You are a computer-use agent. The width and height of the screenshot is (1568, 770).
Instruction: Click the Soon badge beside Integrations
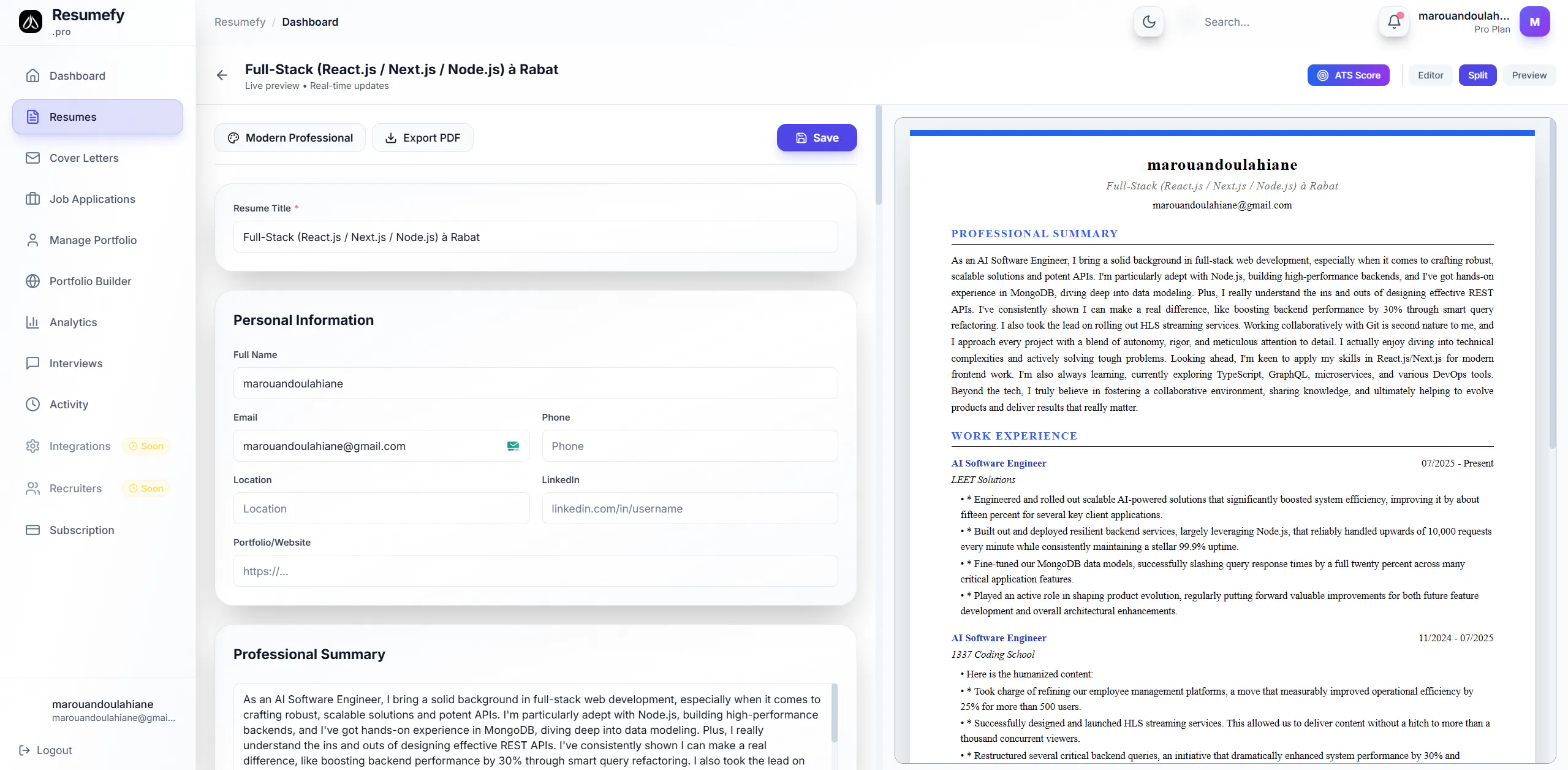click(x=146, y=446)
